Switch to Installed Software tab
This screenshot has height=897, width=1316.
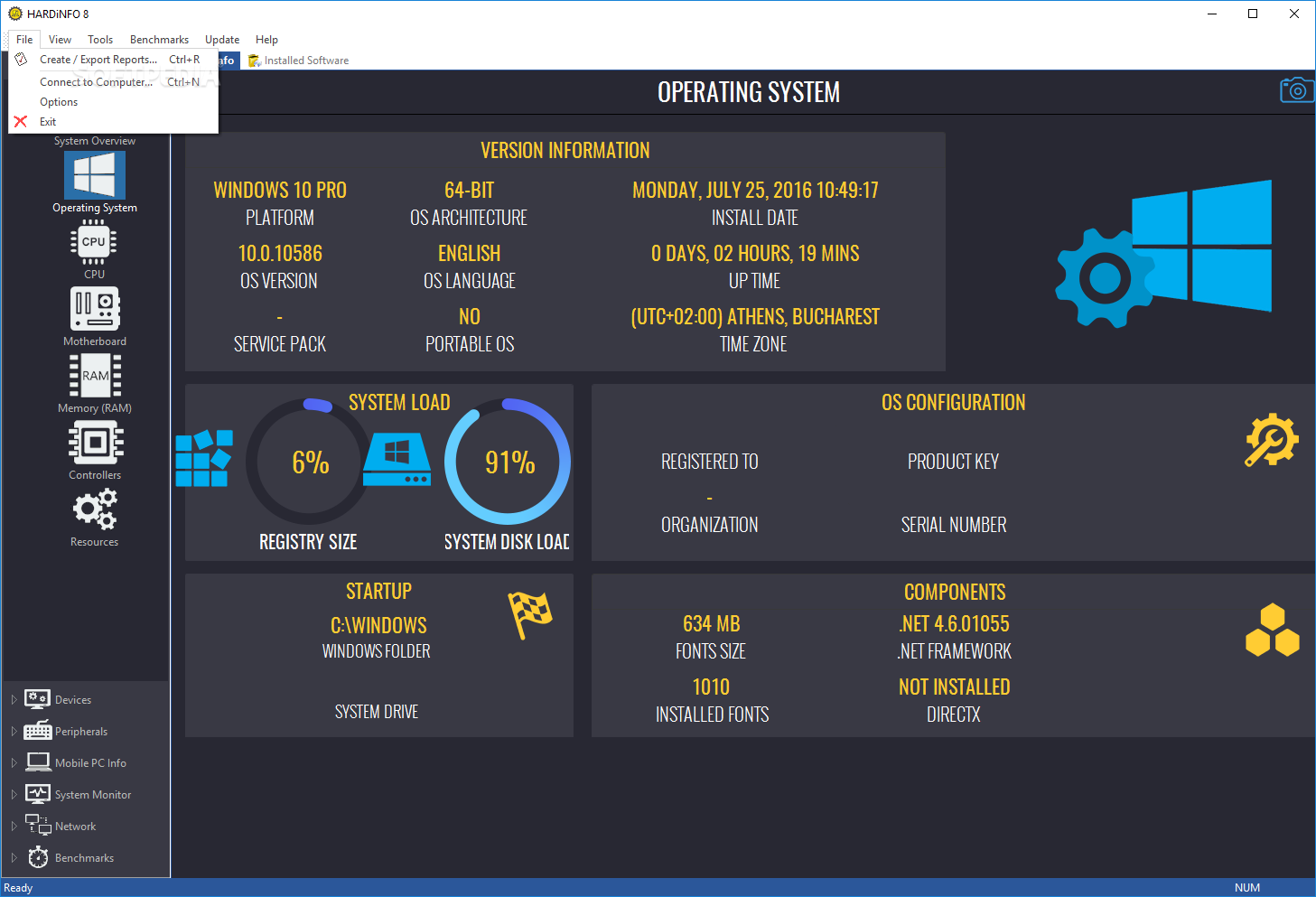coord(299,61)
